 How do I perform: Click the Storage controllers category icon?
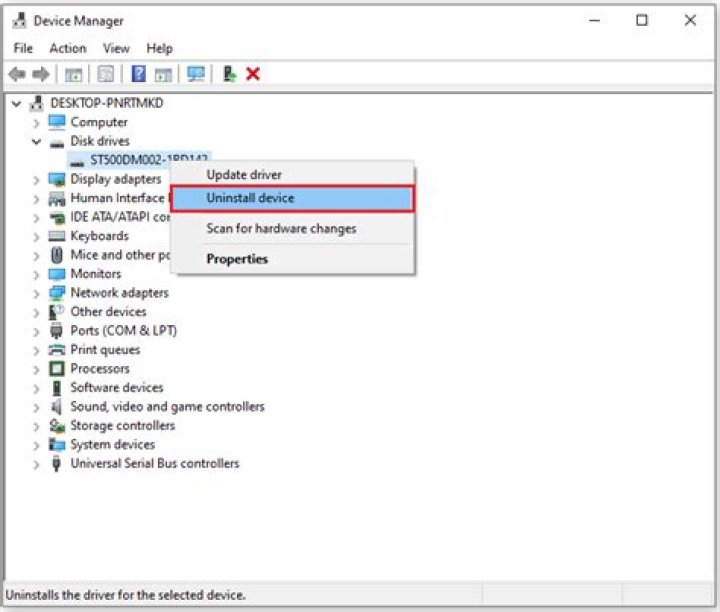tap(57, 426)
